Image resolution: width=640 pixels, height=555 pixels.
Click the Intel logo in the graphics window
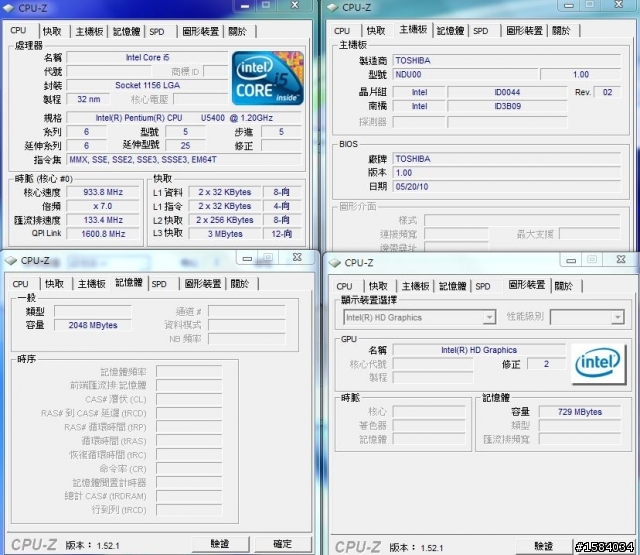pyautogui.click(x=598, y=364)
